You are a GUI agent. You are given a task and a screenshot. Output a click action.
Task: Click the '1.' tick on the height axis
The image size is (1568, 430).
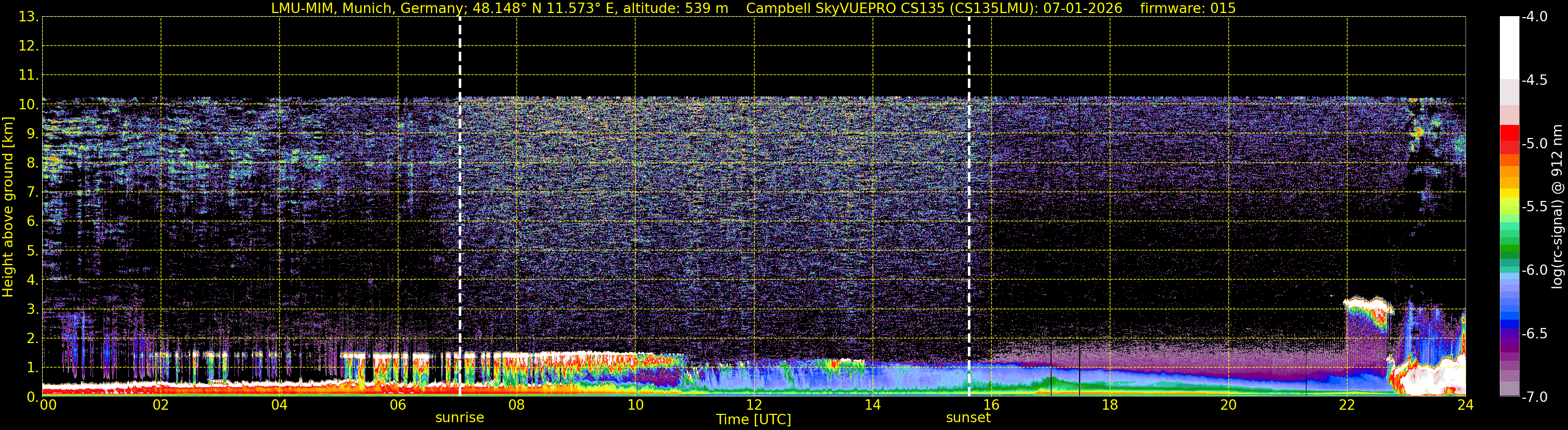(32, 367)
